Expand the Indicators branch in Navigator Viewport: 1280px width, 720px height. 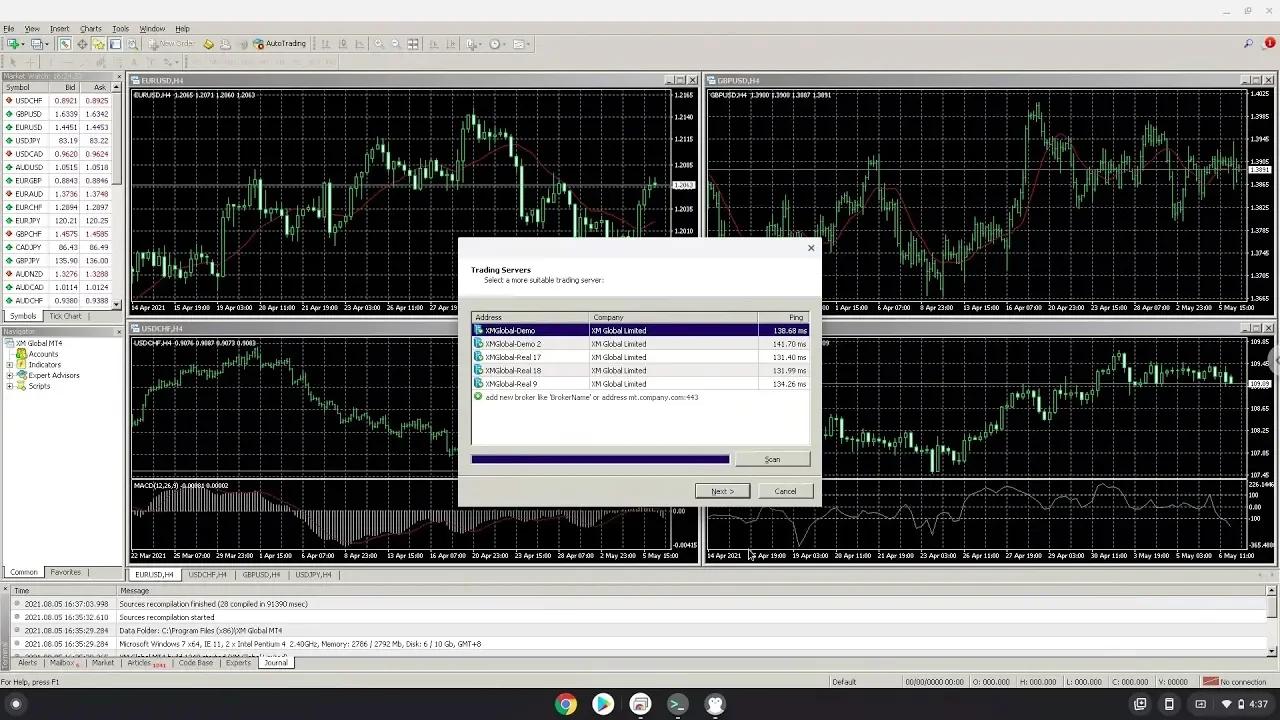pos(10,364)
